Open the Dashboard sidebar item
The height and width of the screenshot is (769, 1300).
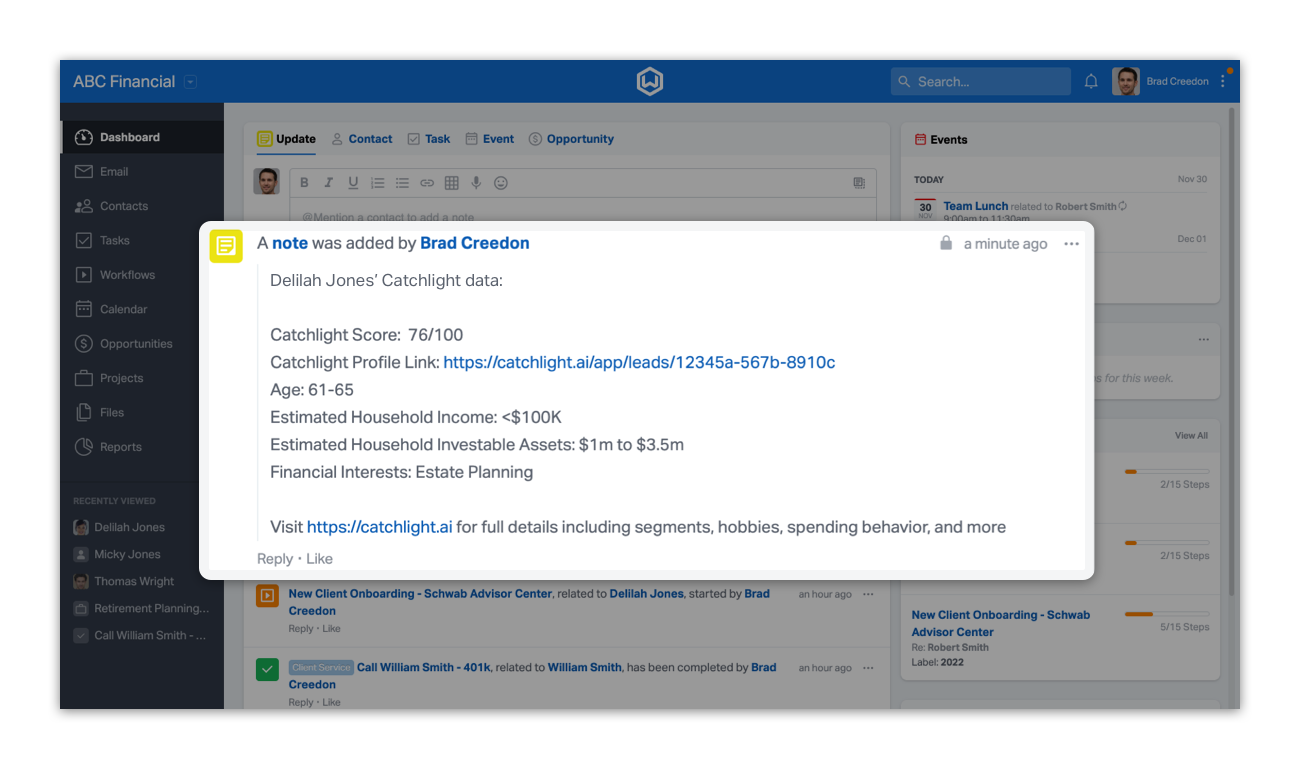(x=142, y=137)
